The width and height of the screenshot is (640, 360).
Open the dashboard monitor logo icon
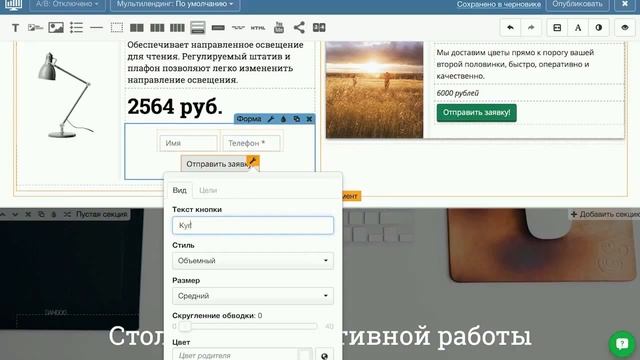[x=13, y=5]
